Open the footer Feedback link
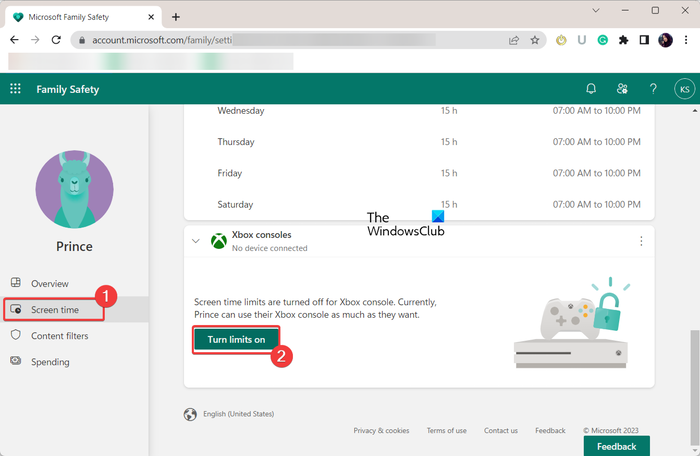The height and width of the screenshot is (456, 700). tap(550, 431)
